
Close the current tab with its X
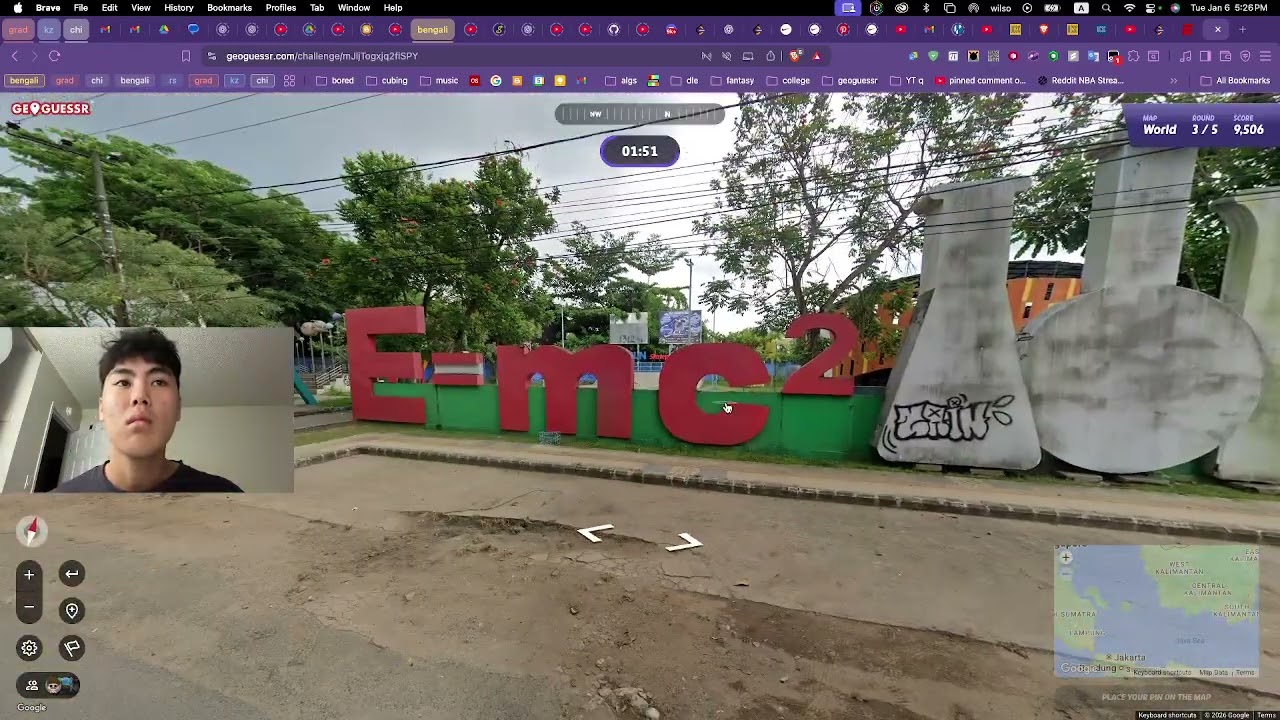click(1217, 29)
